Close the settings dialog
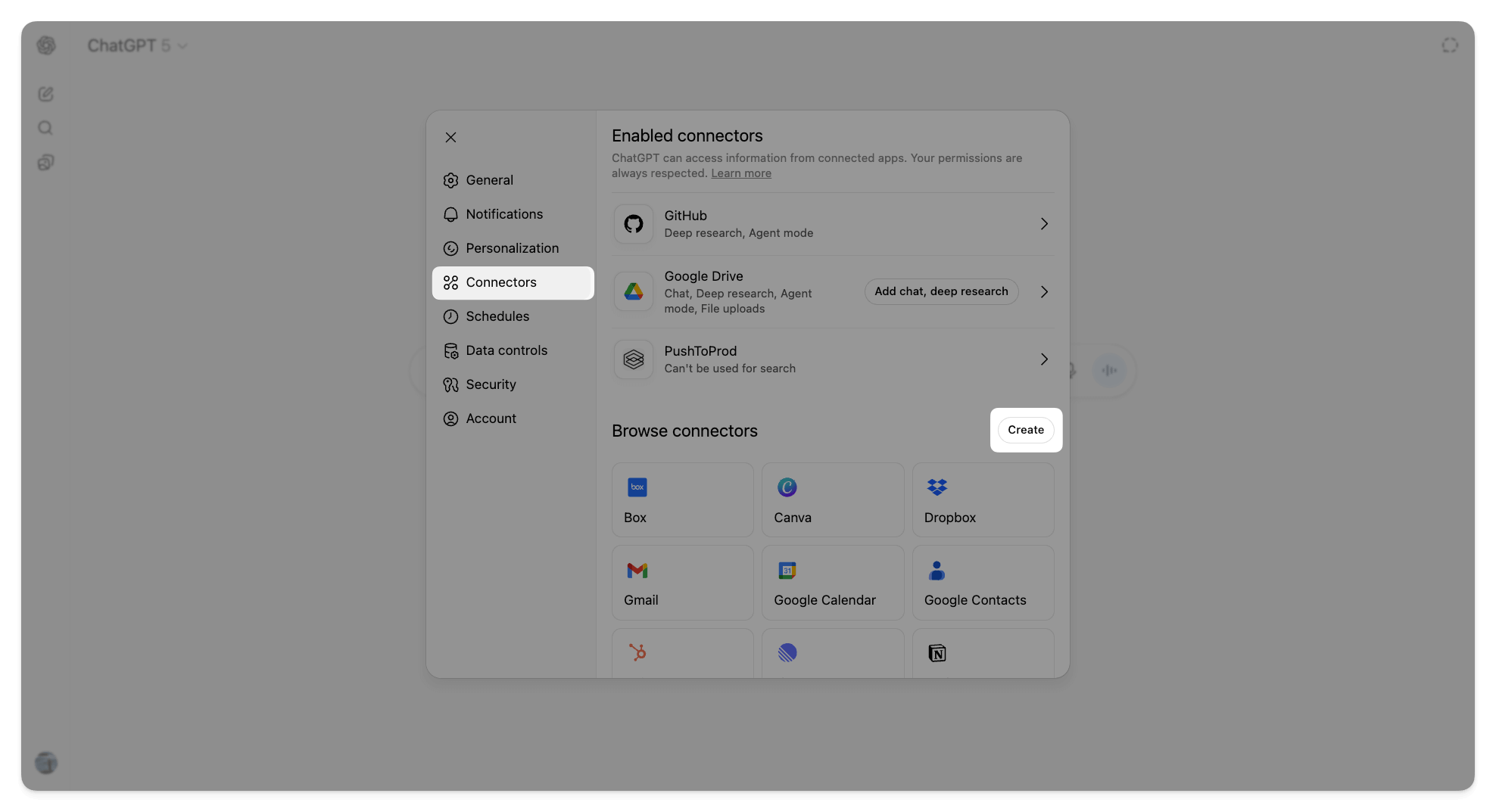 point(450,137)
